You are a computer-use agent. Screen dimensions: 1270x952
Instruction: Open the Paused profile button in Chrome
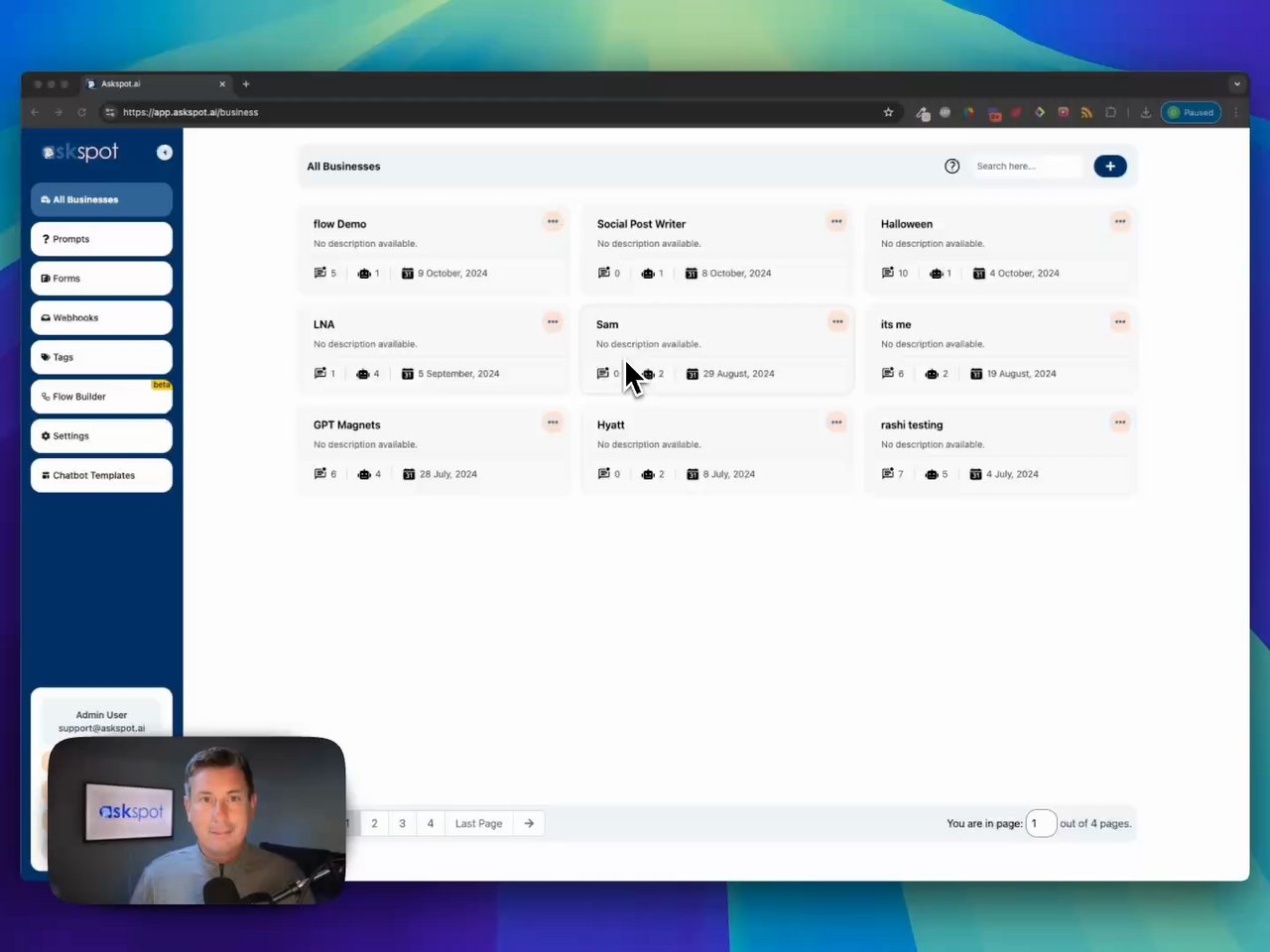tap(1191, 112)
